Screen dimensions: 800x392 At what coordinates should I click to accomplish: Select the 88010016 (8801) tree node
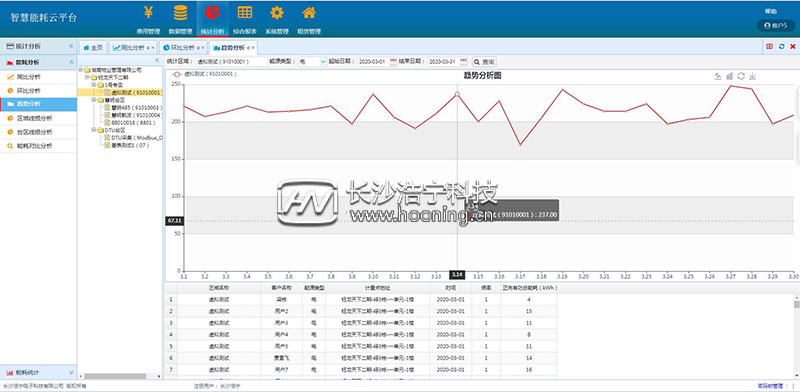coord(130,122)
